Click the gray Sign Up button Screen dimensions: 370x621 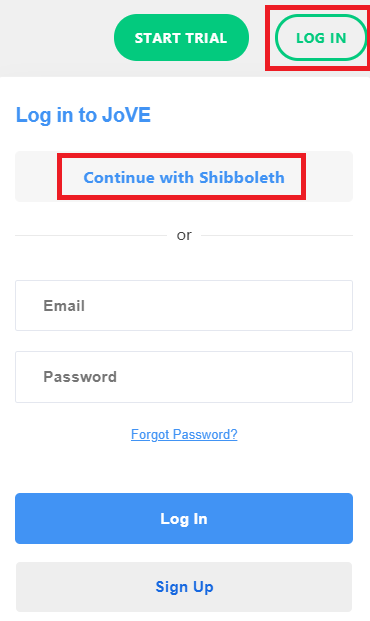click(184, 587)
